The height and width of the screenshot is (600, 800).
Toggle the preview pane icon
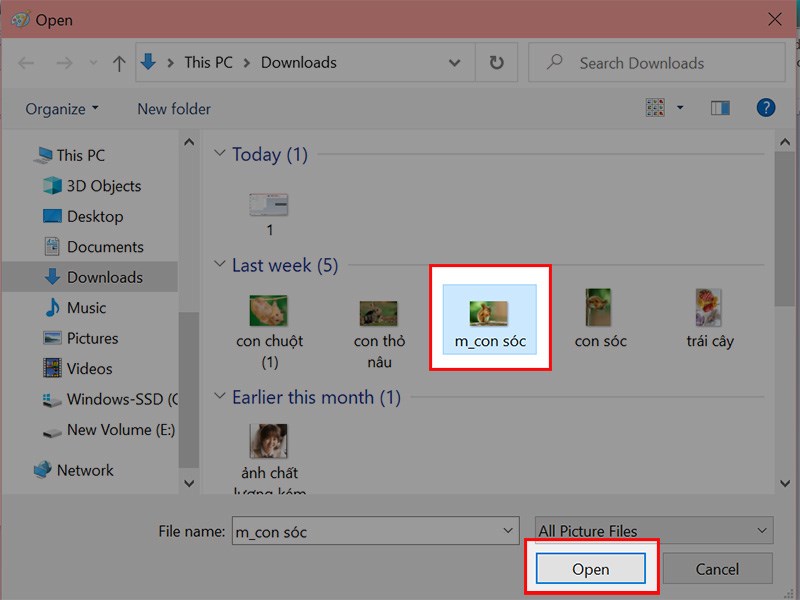click(x=720, y=108)
